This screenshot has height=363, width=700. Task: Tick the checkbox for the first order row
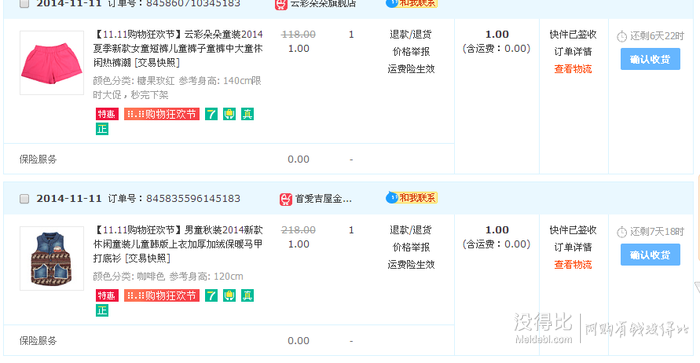pyautogui.click(x=25, y=4)
